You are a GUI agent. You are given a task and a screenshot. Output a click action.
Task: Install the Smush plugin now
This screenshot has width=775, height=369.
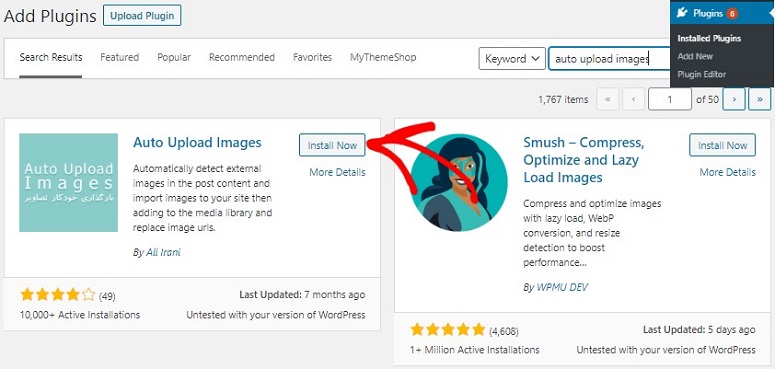tap(722, 145)
